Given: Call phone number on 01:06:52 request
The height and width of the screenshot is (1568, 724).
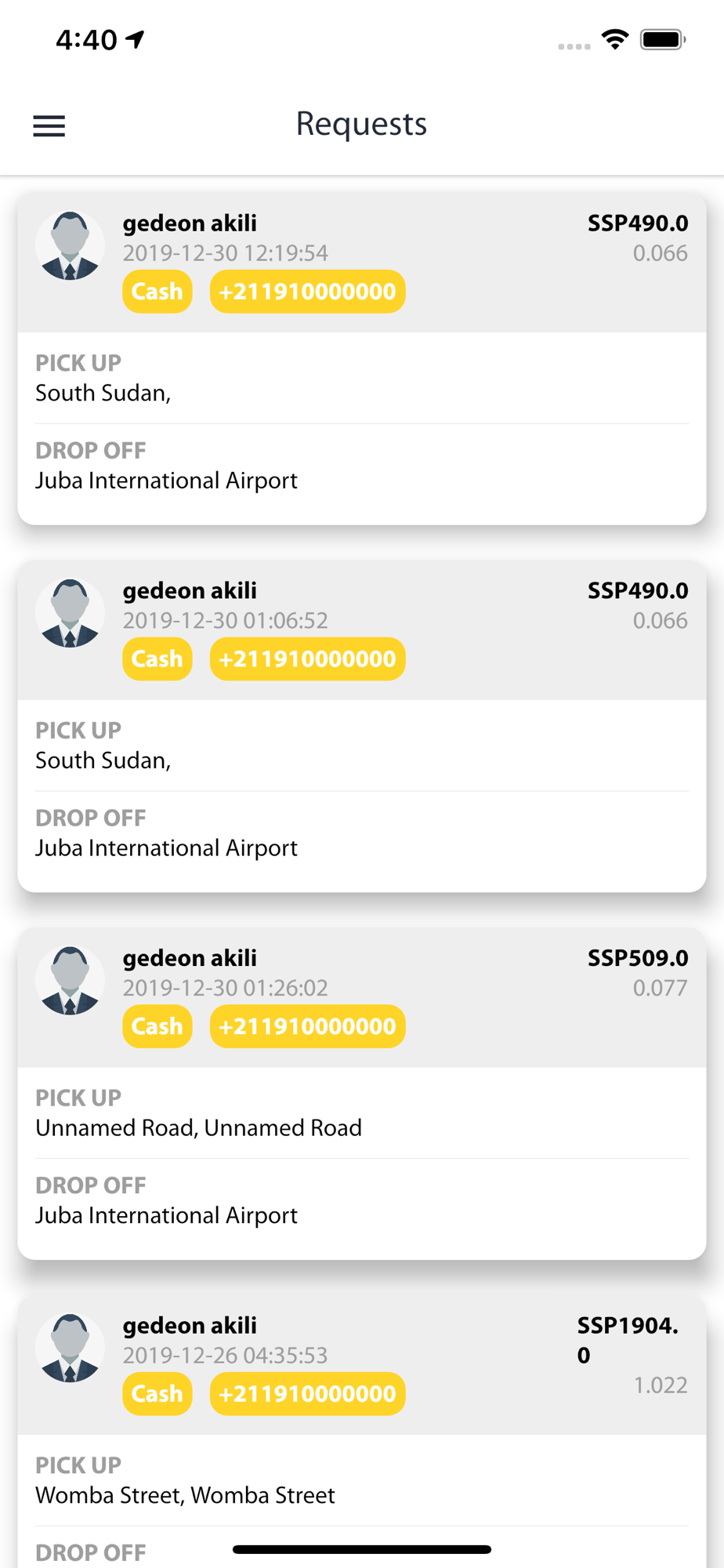Looking at the screenshot, I should click(308, 659).
